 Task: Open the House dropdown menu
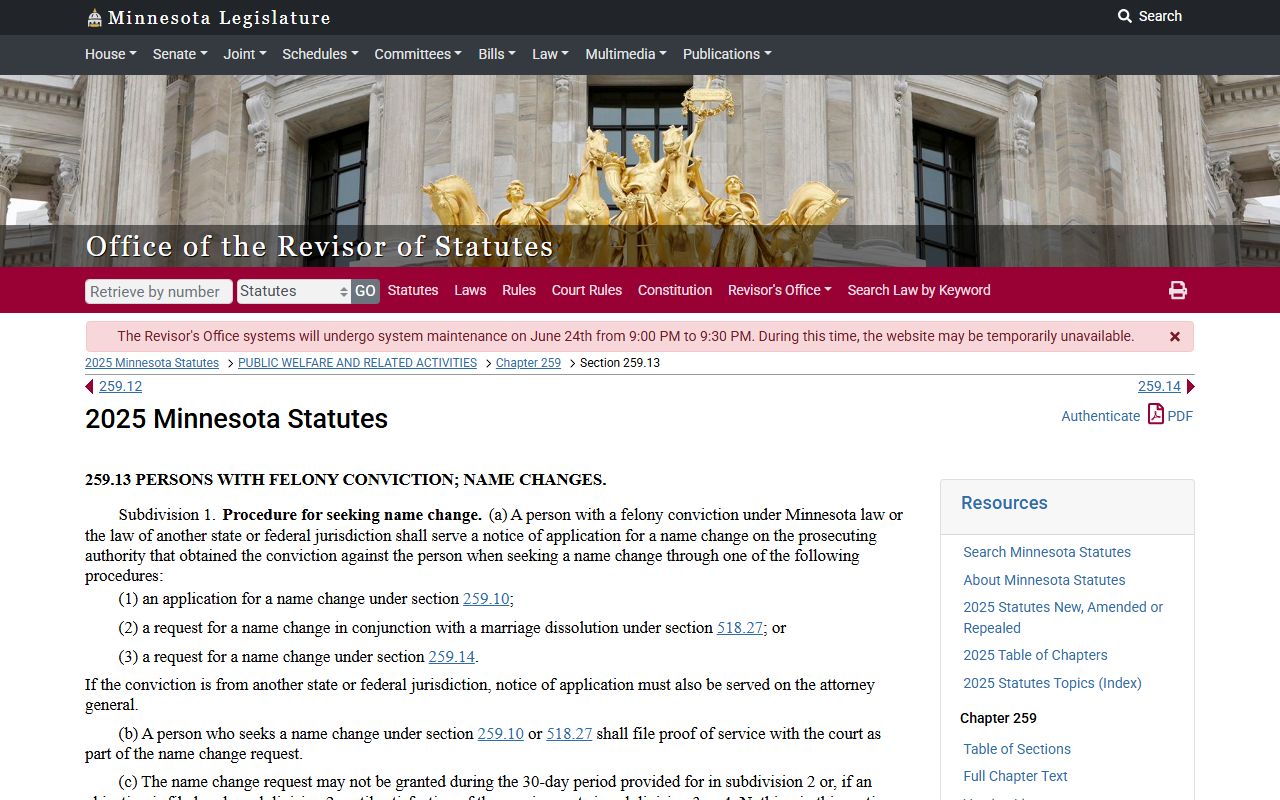pyautogui.click(x=111, y=54)
